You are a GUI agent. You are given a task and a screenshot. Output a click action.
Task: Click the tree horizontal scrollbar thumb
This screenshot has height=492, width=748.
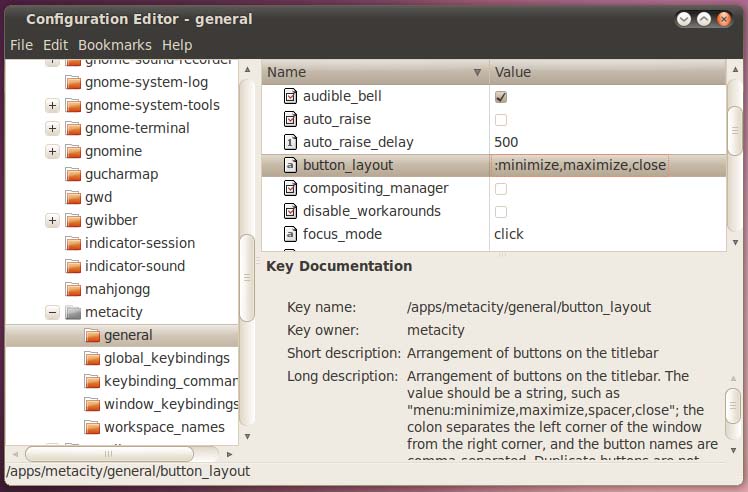click(x=109, y=454)
